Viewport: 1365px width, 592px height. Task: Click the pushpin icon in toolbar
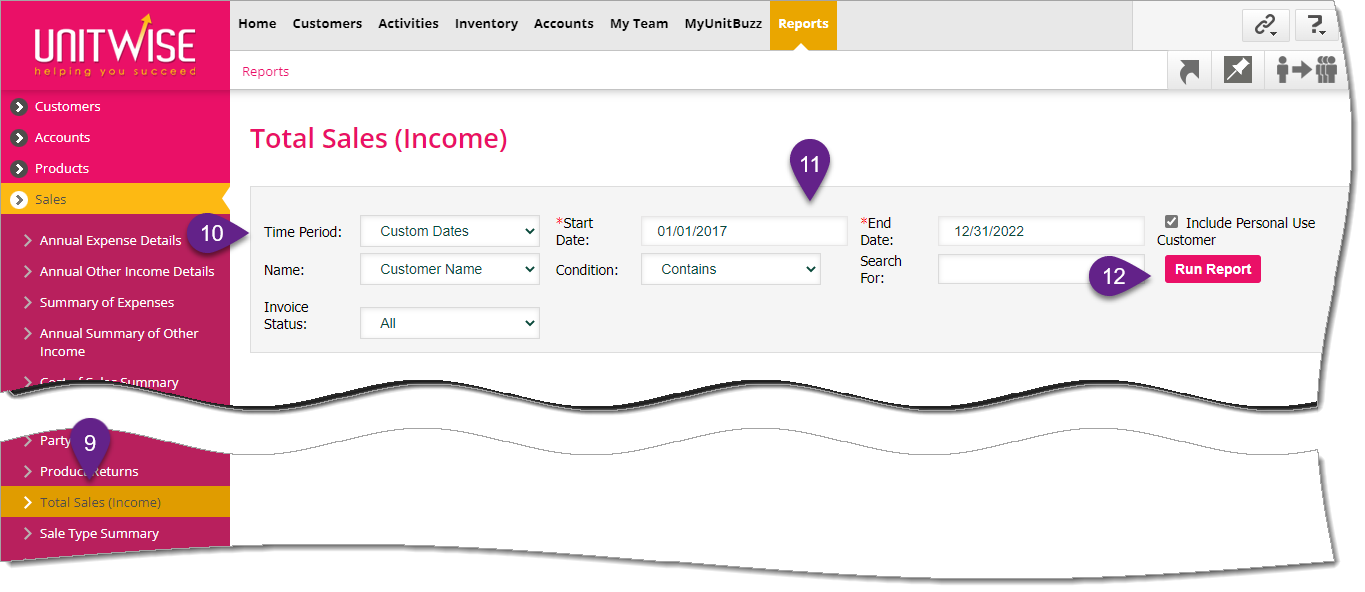pos(1238,72)
